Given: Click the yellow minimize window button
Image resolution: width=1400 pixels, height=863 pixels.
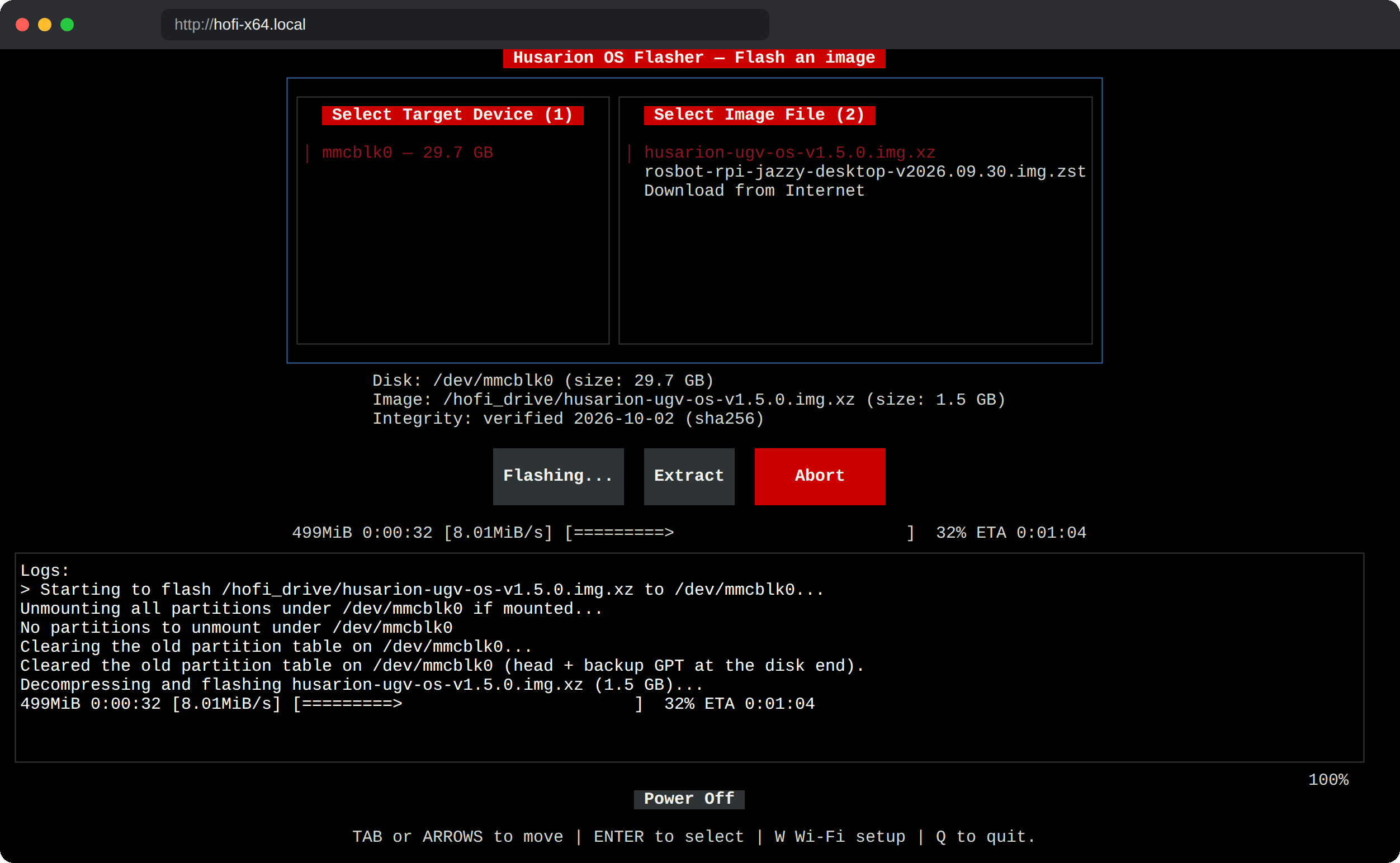Looking at the screenshot, I should click(45, 25).
